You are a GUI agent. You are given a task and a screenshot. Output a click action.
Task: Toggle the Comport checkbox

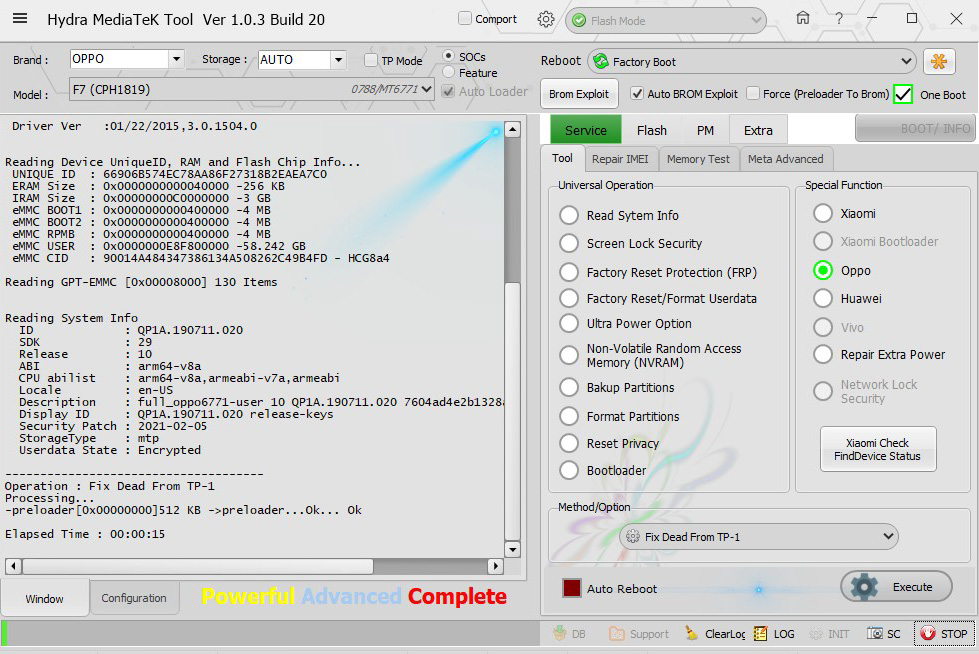pos(465,18)
